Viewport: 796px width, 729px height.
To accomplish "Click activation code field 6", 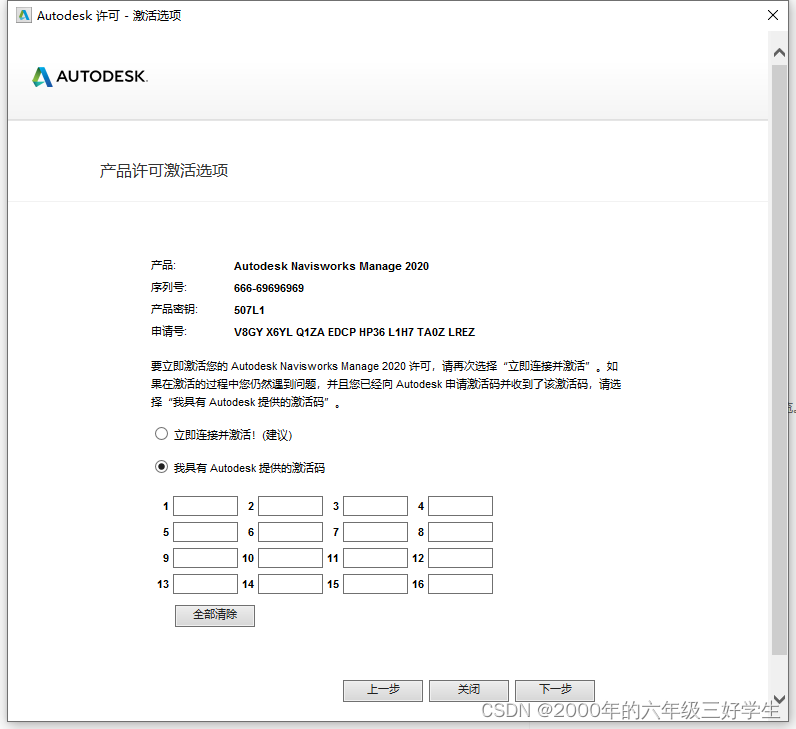I will click(x=290, y=532).
